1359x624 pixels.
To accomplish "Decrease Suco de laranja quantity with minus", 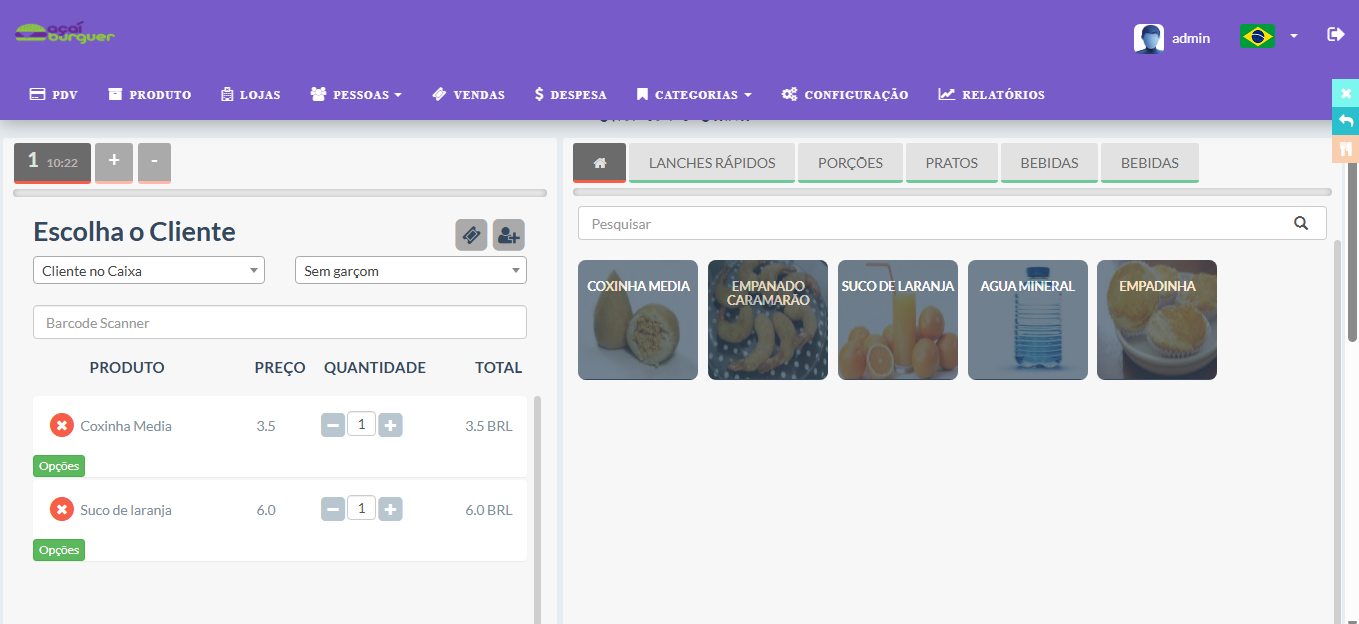I will [x=333, y=510].
